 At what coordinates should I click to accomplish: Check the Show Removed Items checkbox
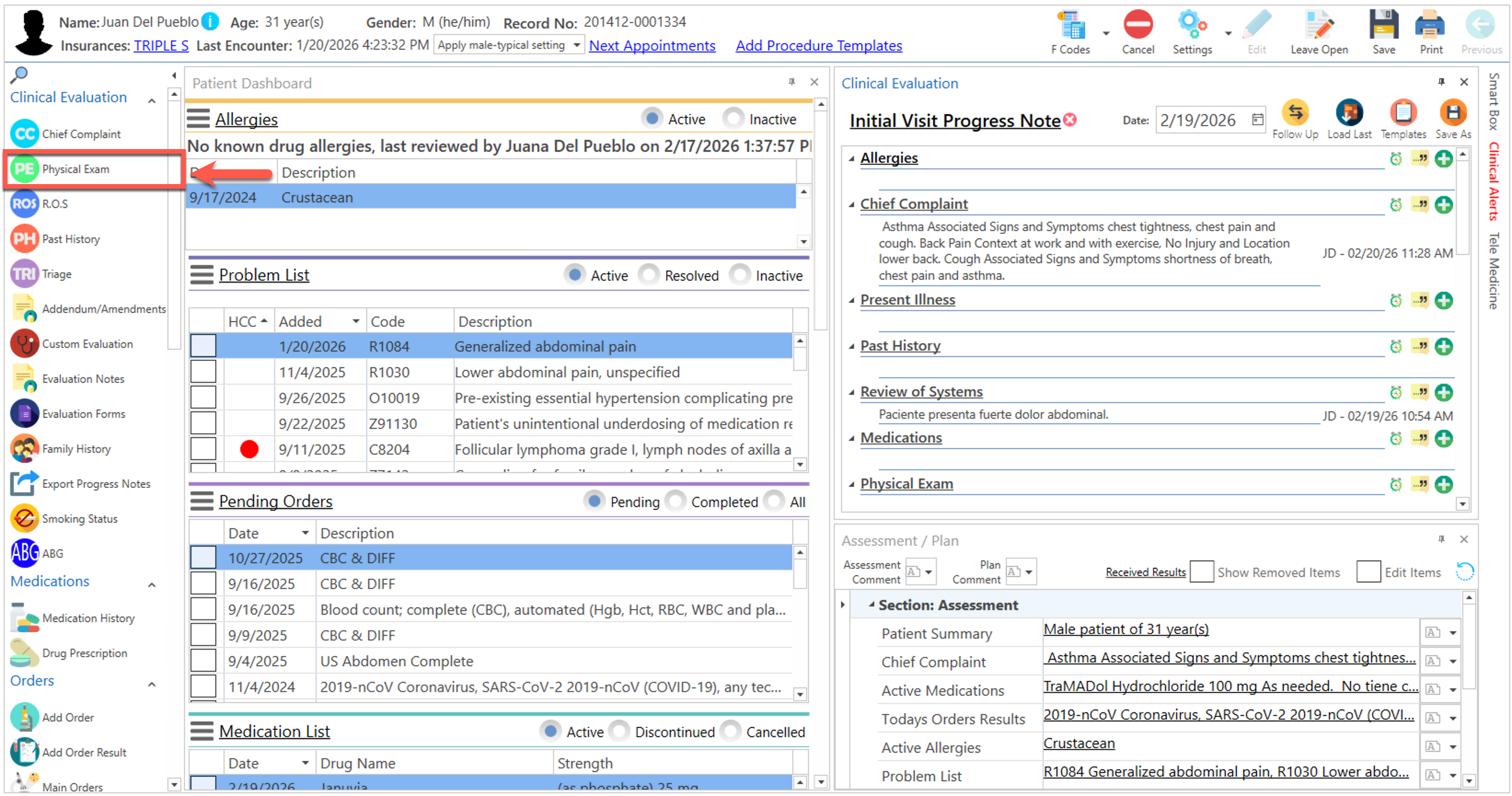coord(1201,572)
